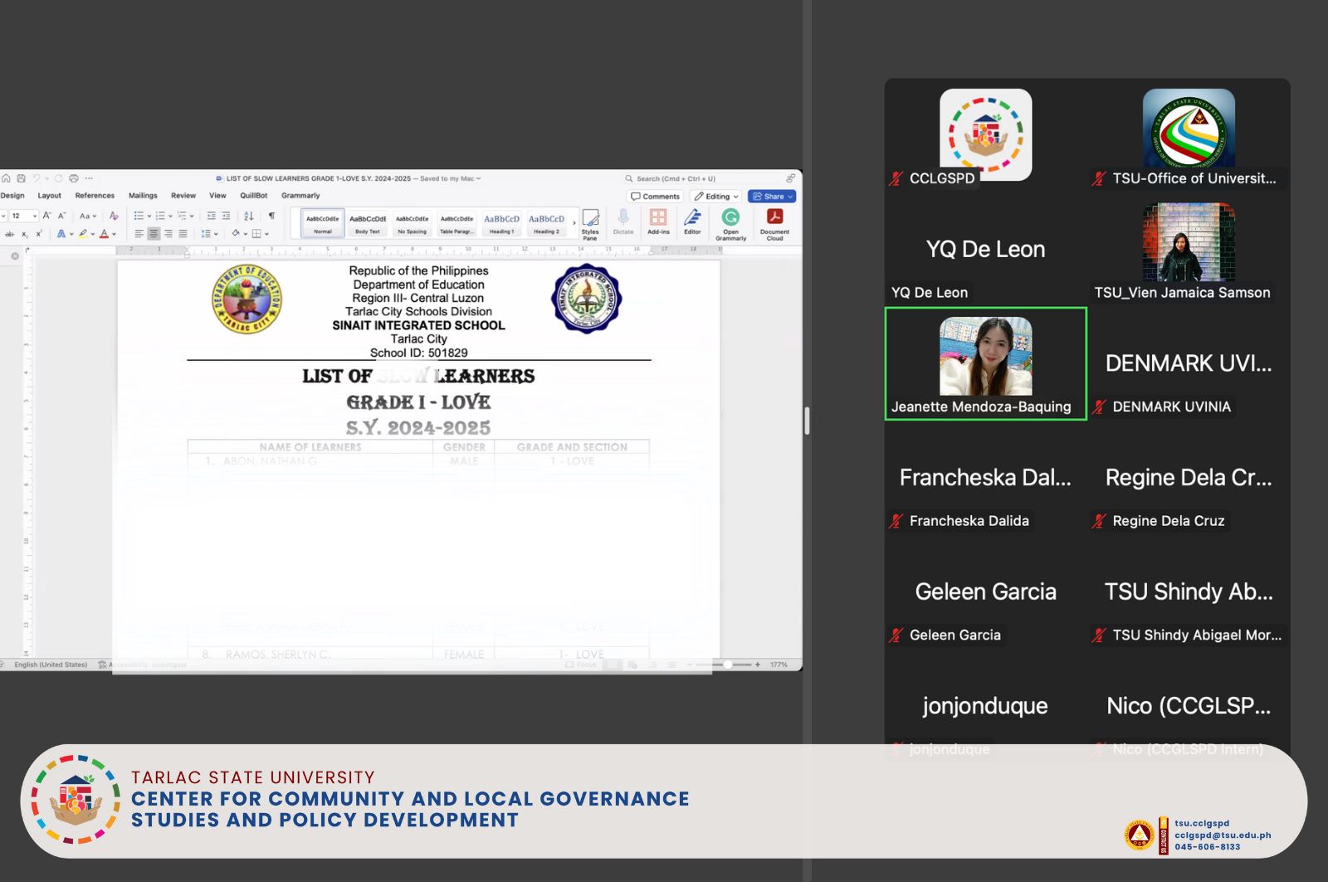
Task: Click the Increase Font Size icon
Action: [x=46, y=216]
